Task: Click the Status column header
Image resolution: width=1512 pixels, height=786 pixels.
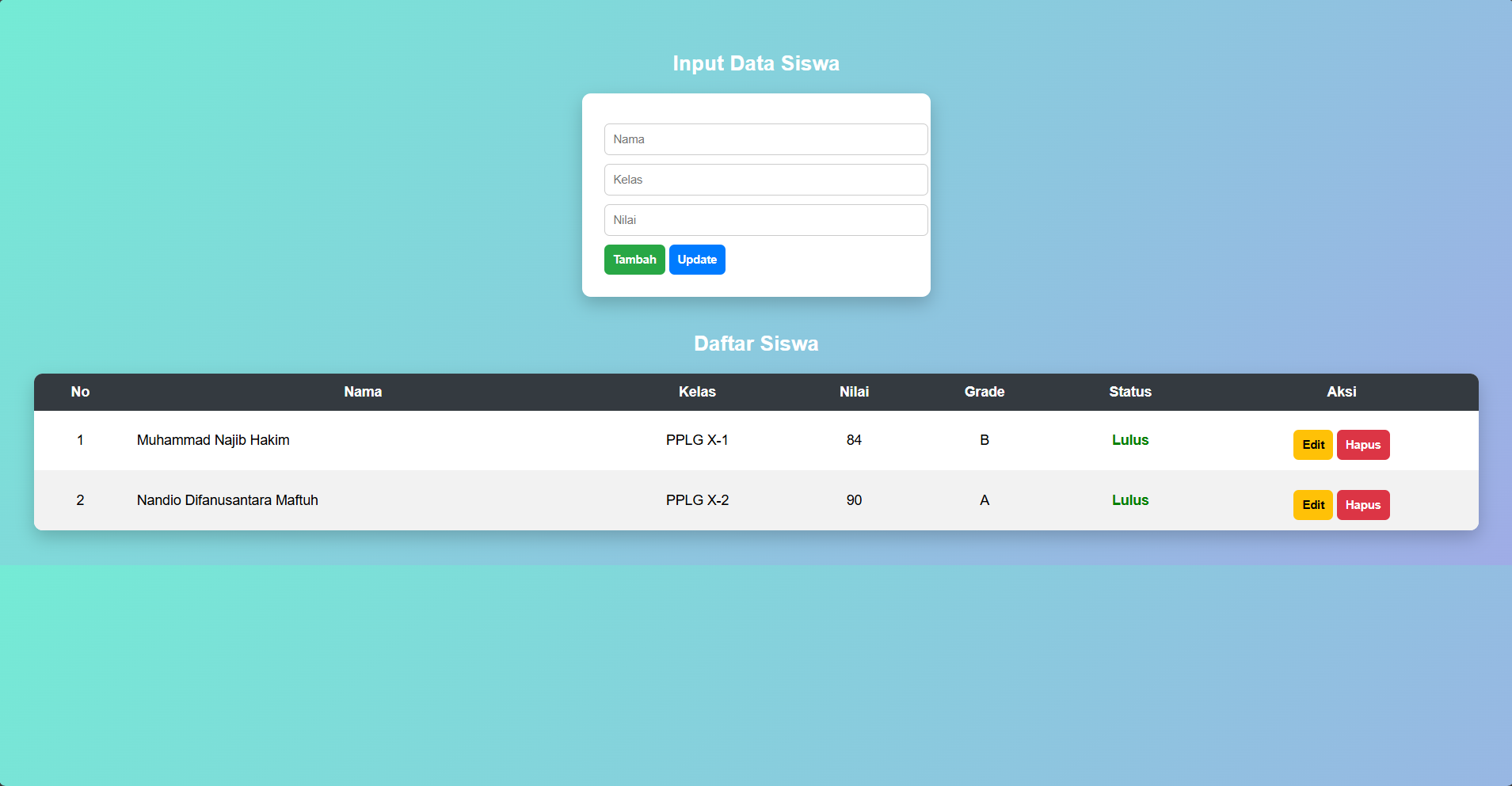Action: click(x=1129, y=392)
